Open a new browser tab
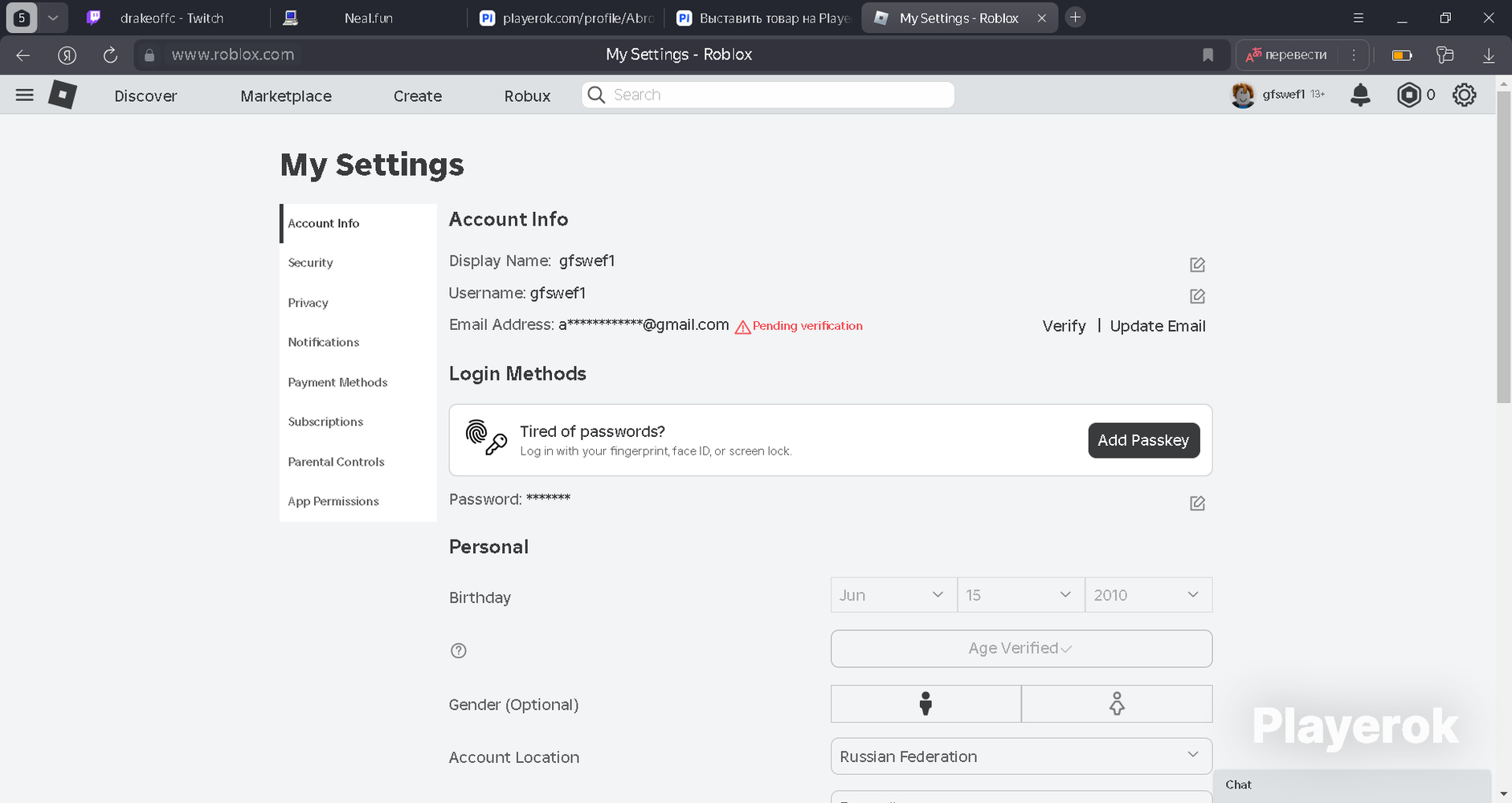 point(1075,17)
